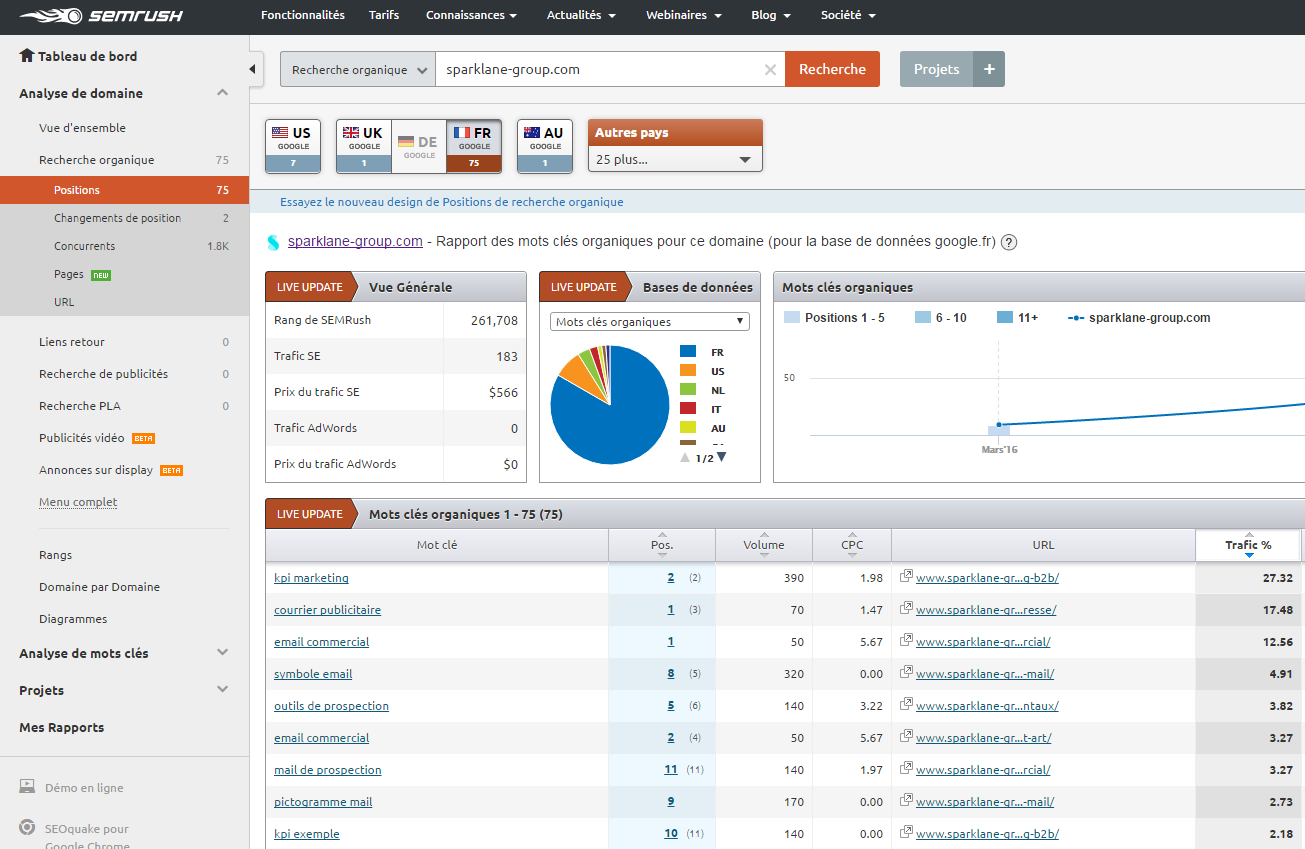
Task: Sort by Volume column arrows
Action: point(763,545)
